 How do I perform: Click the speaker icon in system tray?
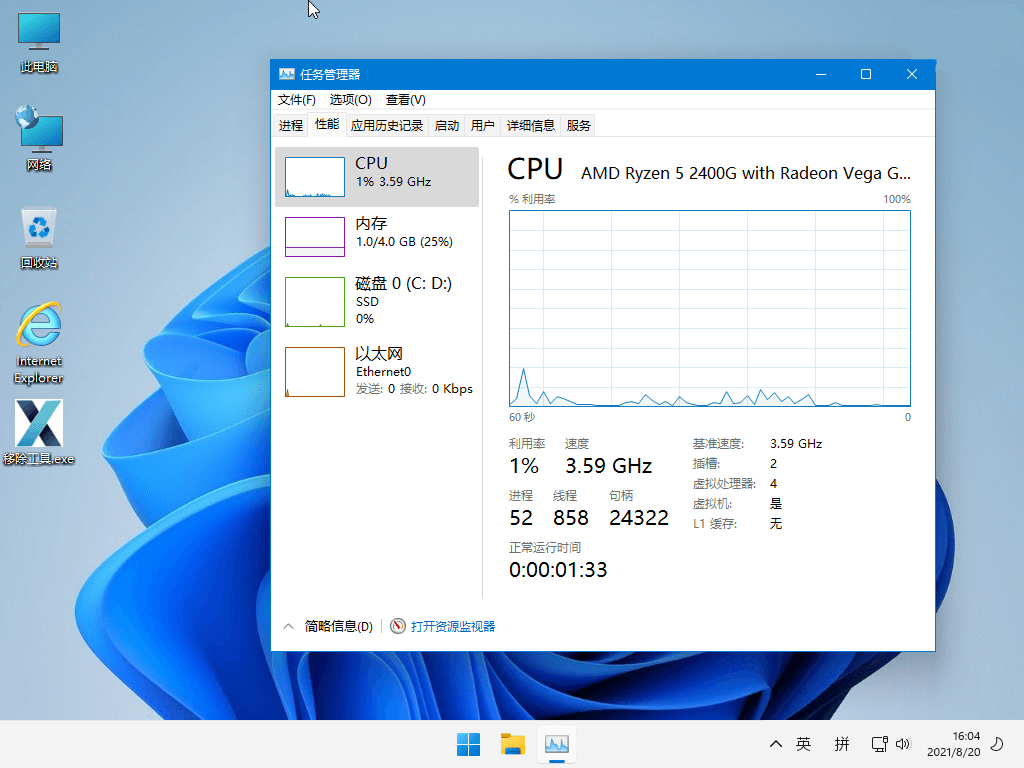pyautogui.click(x=905, y=744)
